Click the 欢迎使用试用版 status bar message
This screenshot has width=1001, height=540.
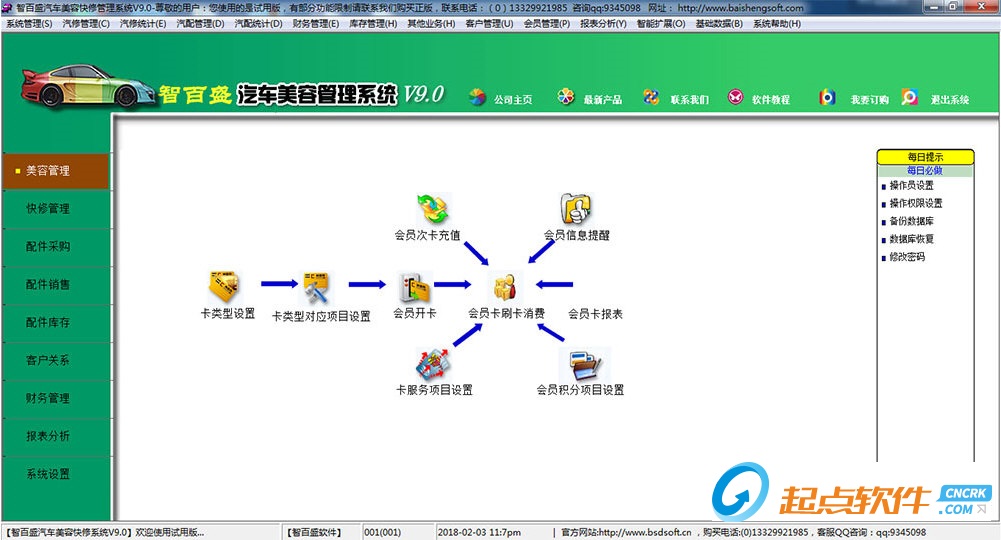point(170,532)
